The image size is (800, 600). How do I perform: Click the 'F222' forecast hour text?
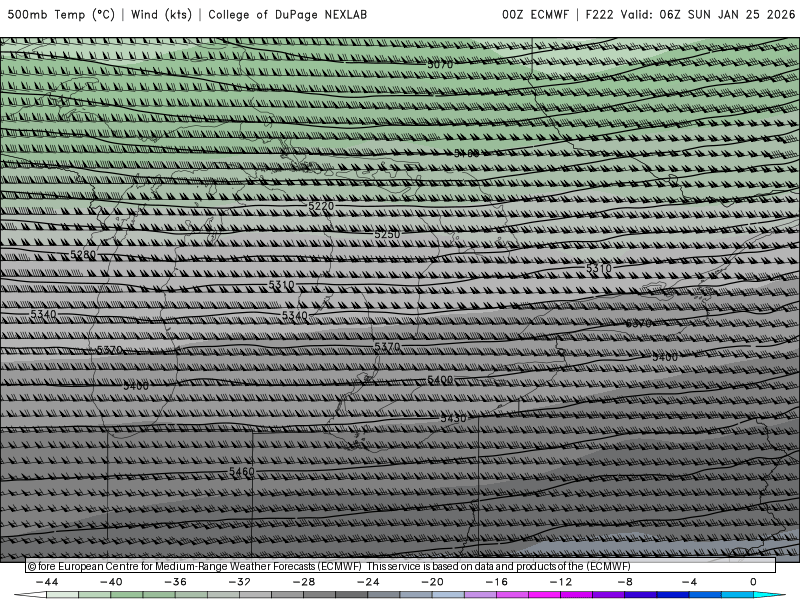point(599,15)
